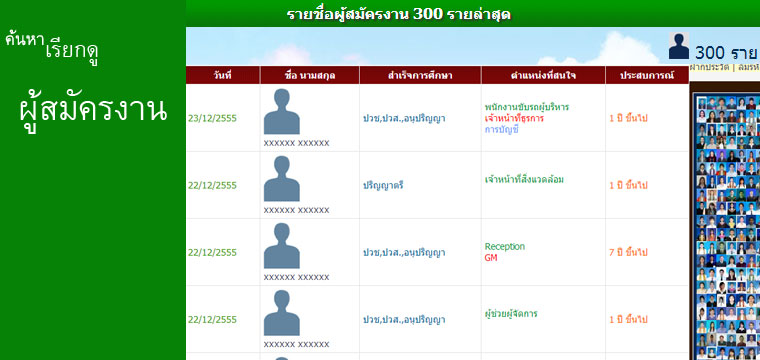The width and height of the screenshot is (760, 360).
Task: Click avatar in the เจ้าหน้าที่สิ่งแวดล้อม row
Action: [282, 178]
